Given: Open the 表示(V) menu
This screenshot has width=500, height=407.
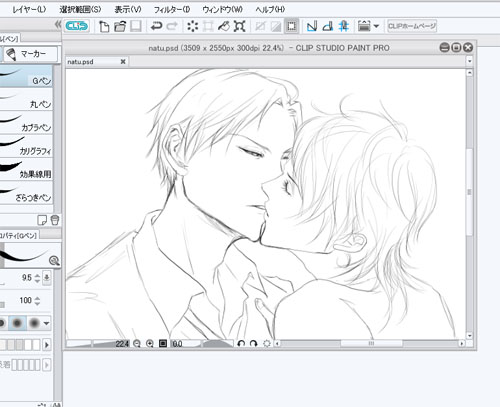Looking at the screenshot, I should point(128,9).
